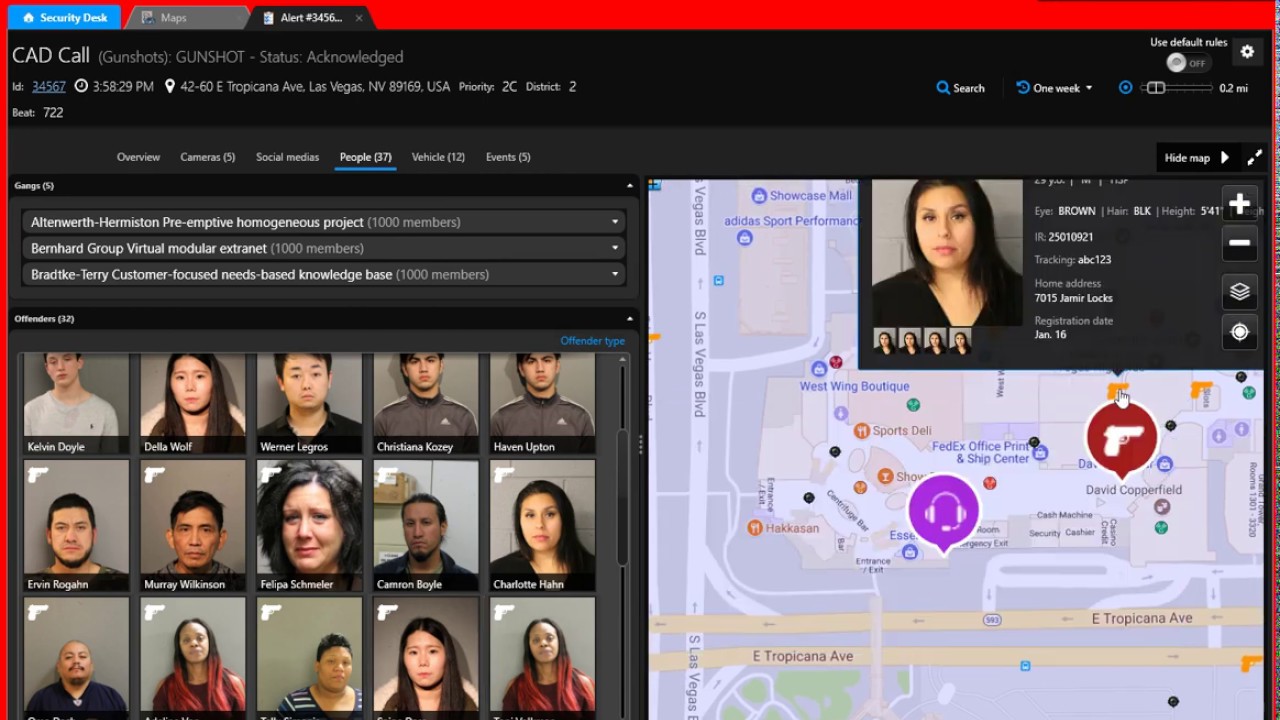This screenshot has width=1280, height=720.
Task: Expand the Altenwerth-Hermiston Pre-emptive homogeneous project gang
Action: click(324, 222)
